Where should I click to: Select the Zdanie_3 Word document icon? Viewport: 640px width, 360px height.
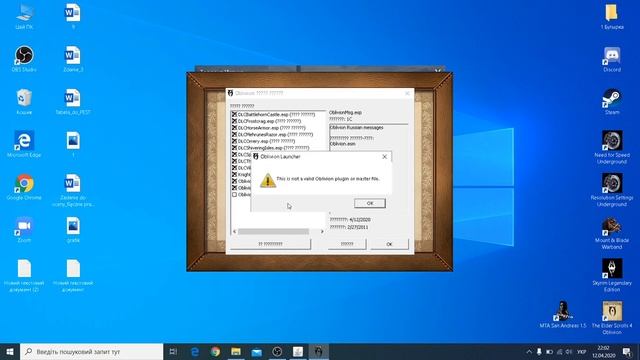[73, 59]
